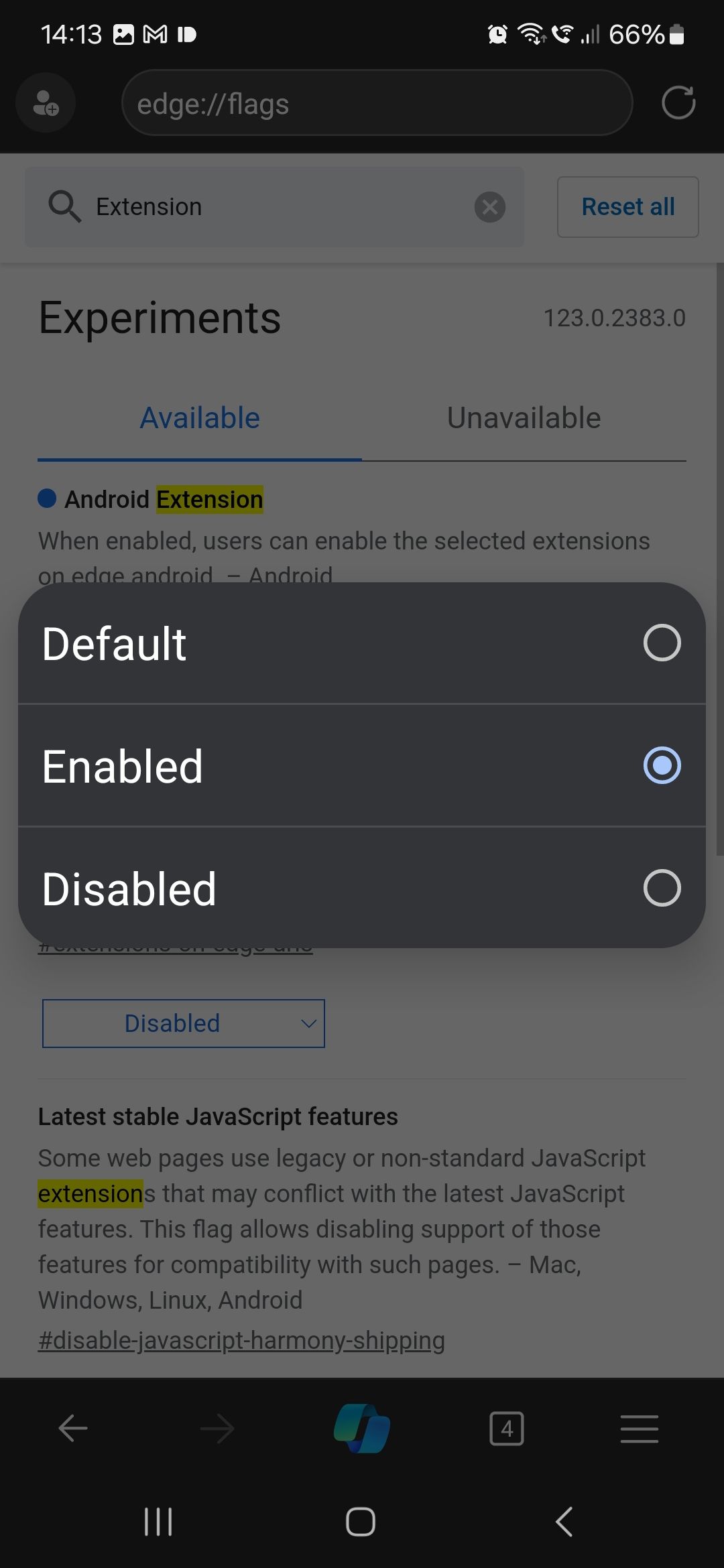The width and height of the screenshot is (724, 1568).
Task: Clear the search field using the X icon
Action: coord(490,207)
